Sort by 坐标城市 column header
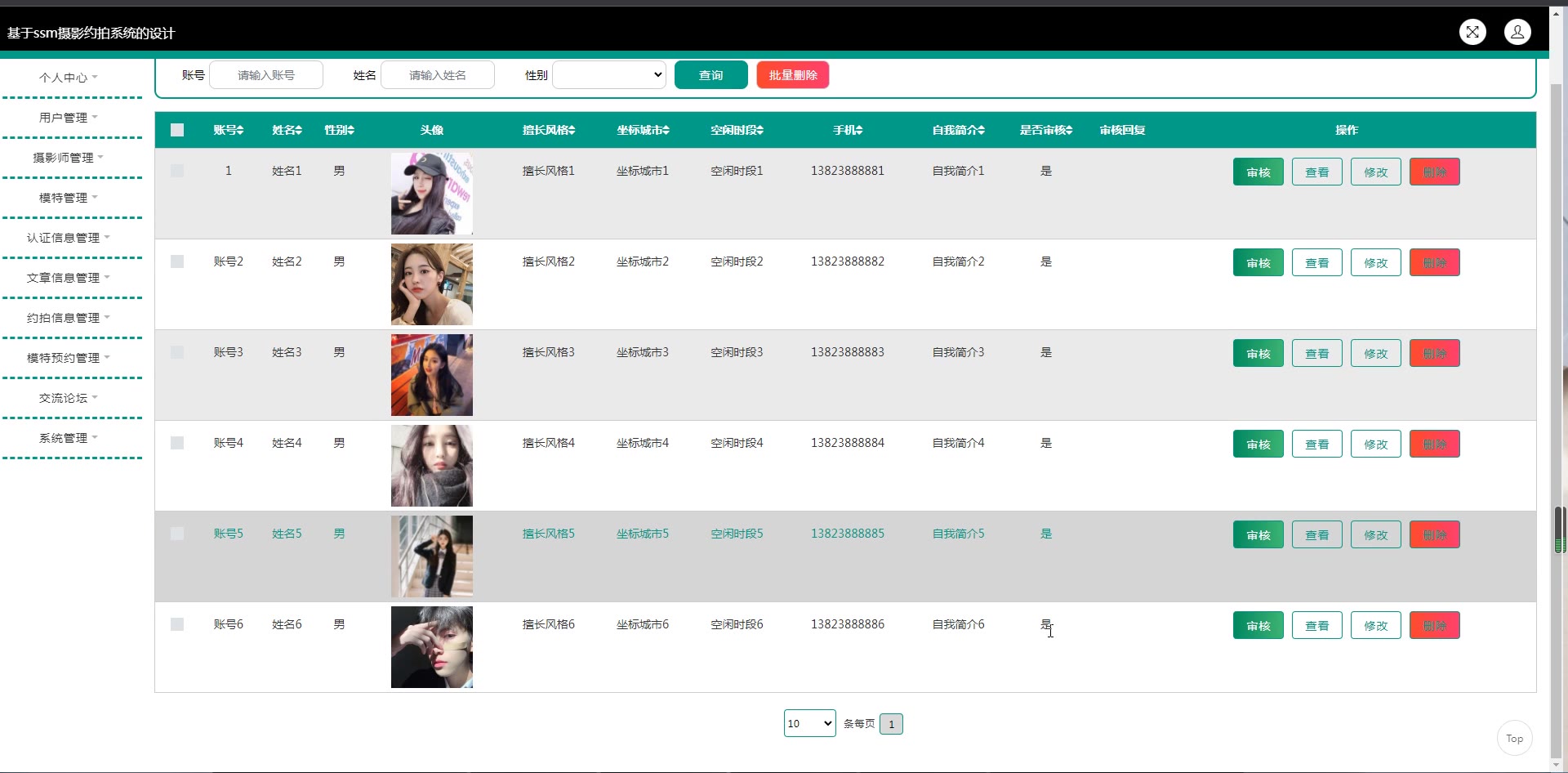This screenshot has width=1568, height=773. tap(643, 130)
